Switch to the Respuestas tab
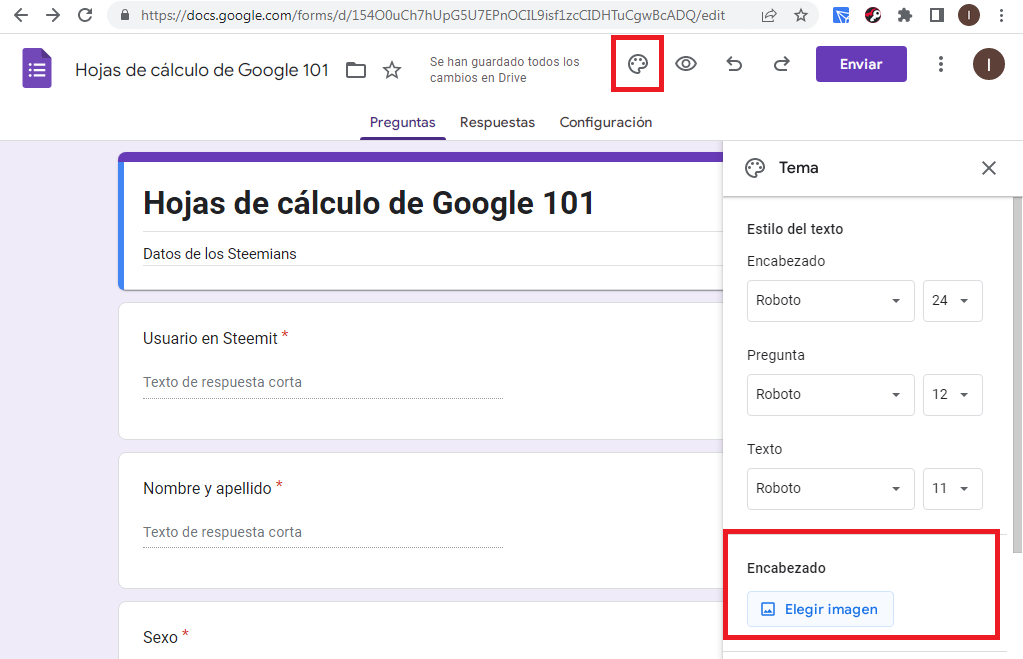This screenshot has height=659, width=1023. (x=497, y=122)
